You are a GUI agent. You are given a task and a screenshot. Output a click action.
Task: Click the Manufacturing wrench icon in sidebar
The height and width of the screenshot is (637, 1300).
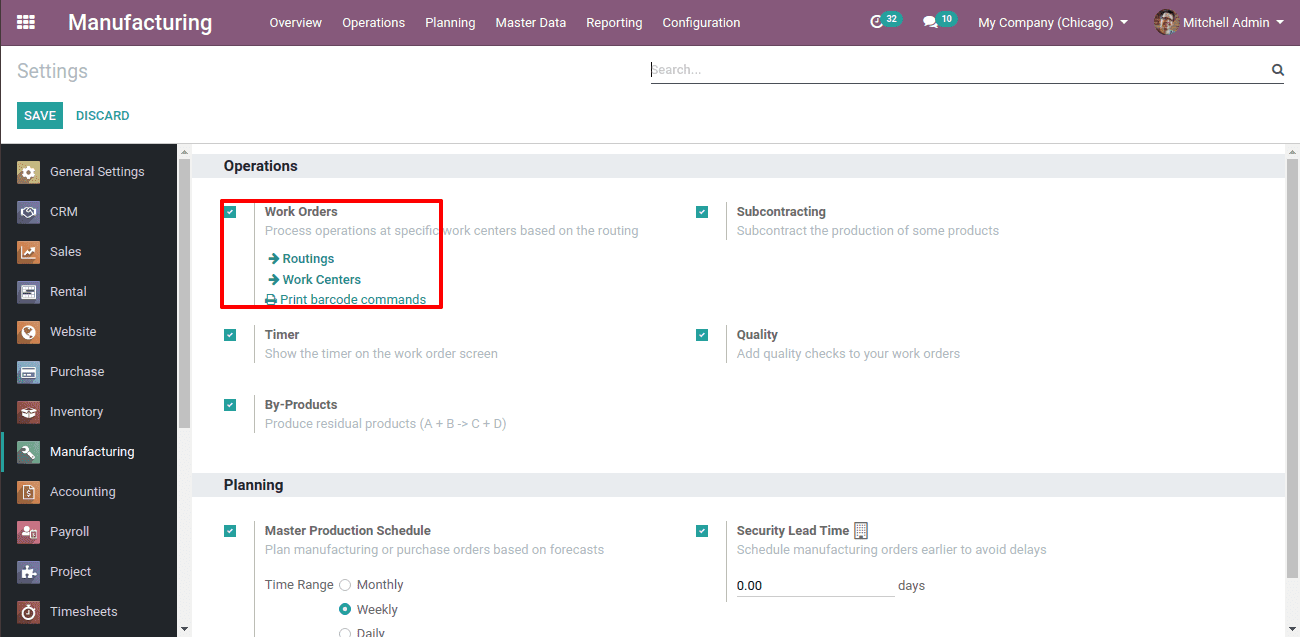(29, 452)
